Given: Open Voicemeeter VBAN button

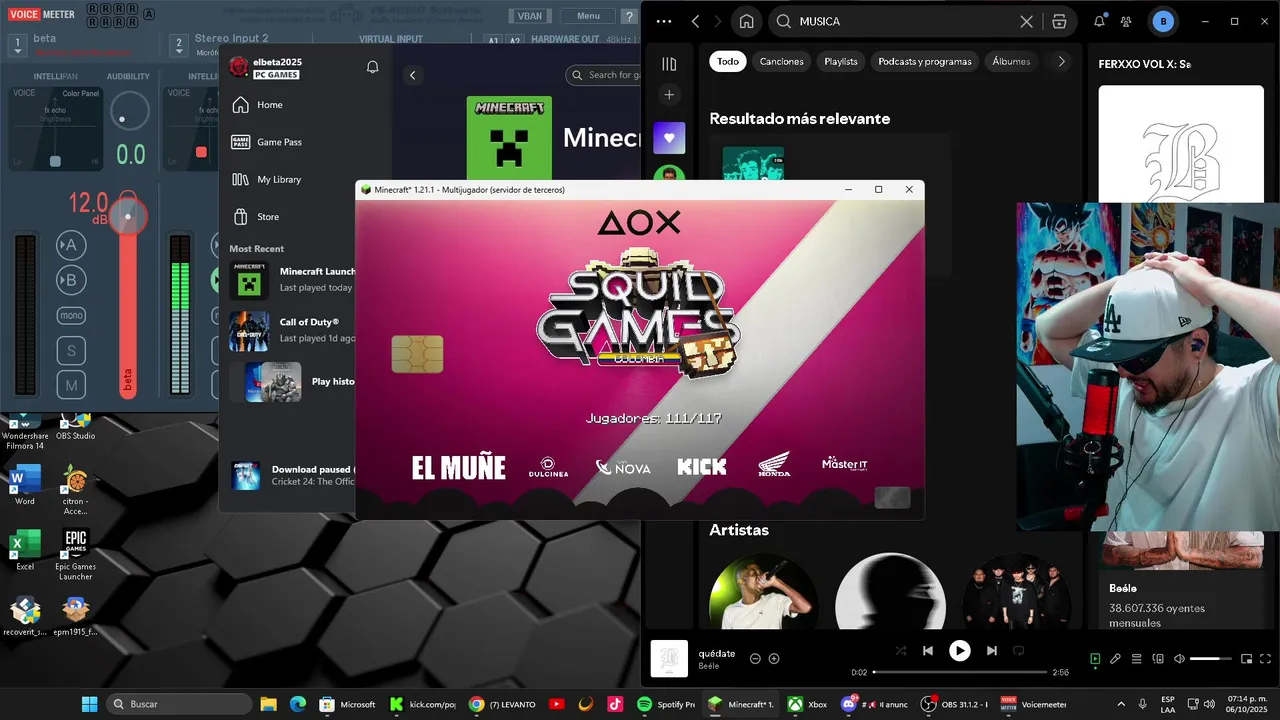Looking at the screenshot, I should [529, 16].
